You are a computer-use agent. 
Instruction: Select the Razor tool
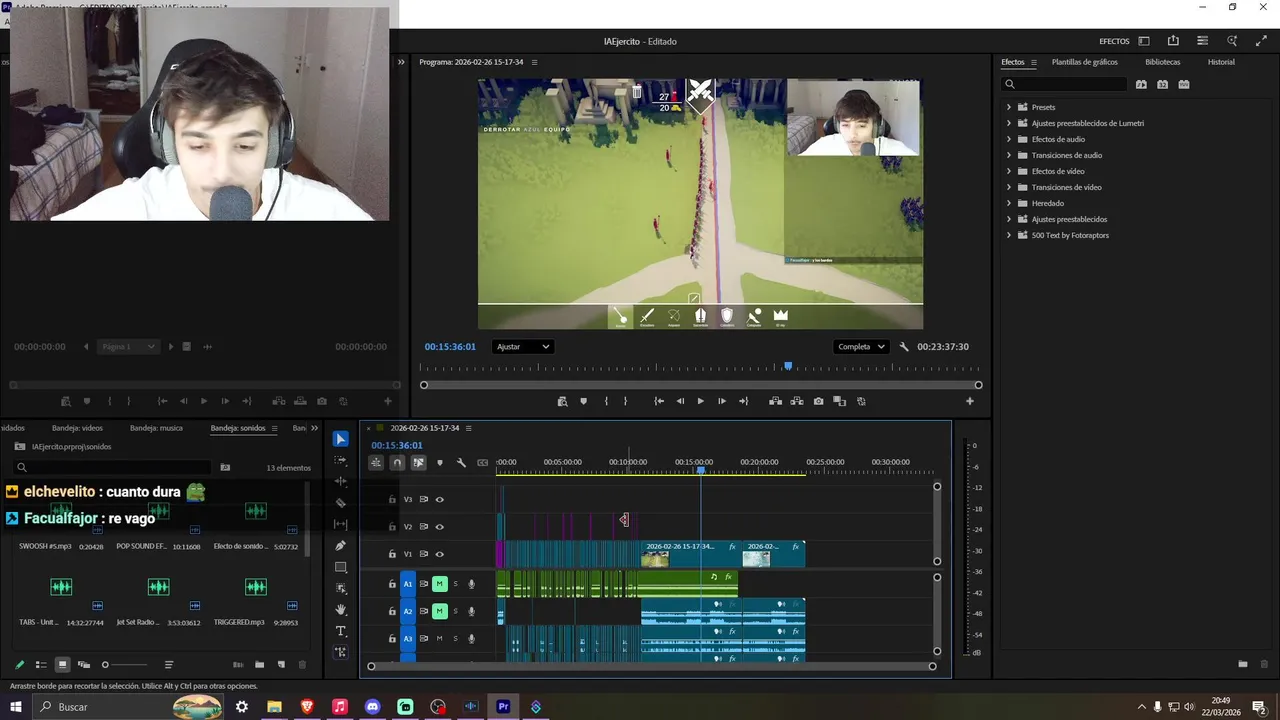pos(340,503)
